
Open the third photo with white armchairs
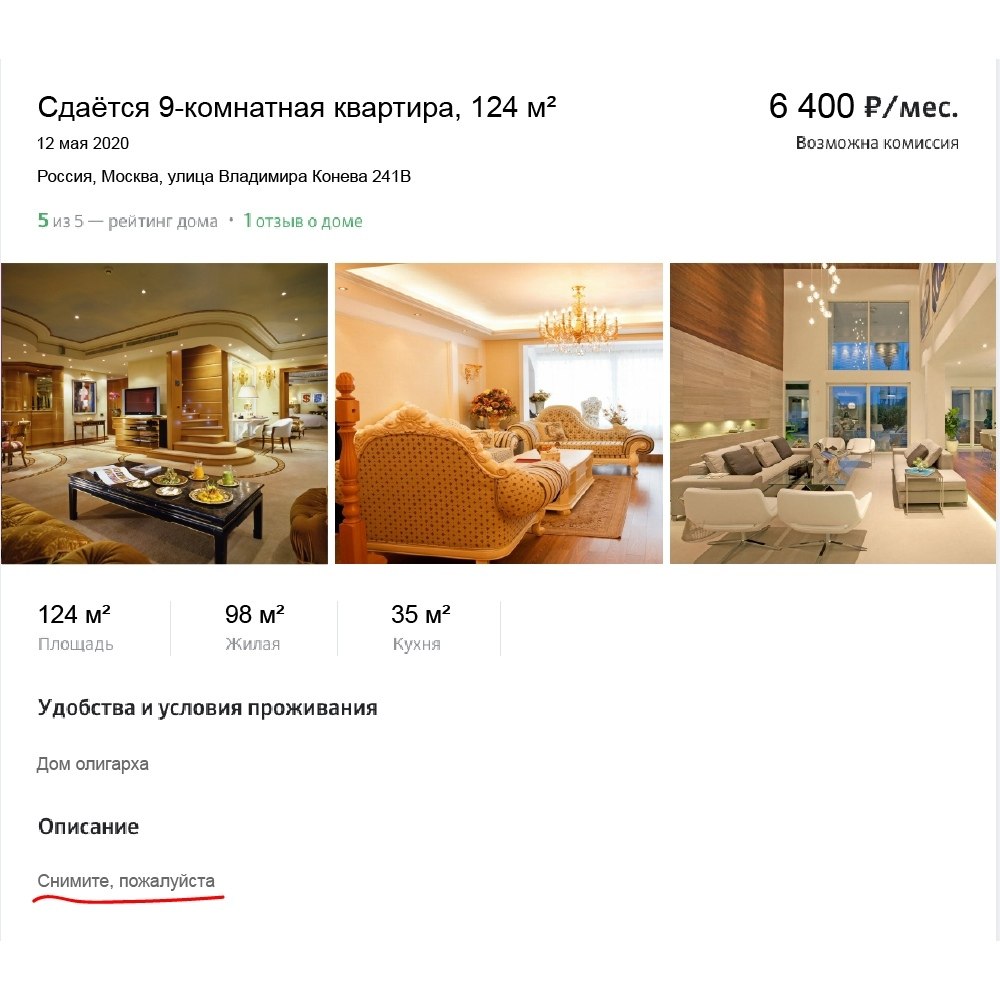click(832, 413)
